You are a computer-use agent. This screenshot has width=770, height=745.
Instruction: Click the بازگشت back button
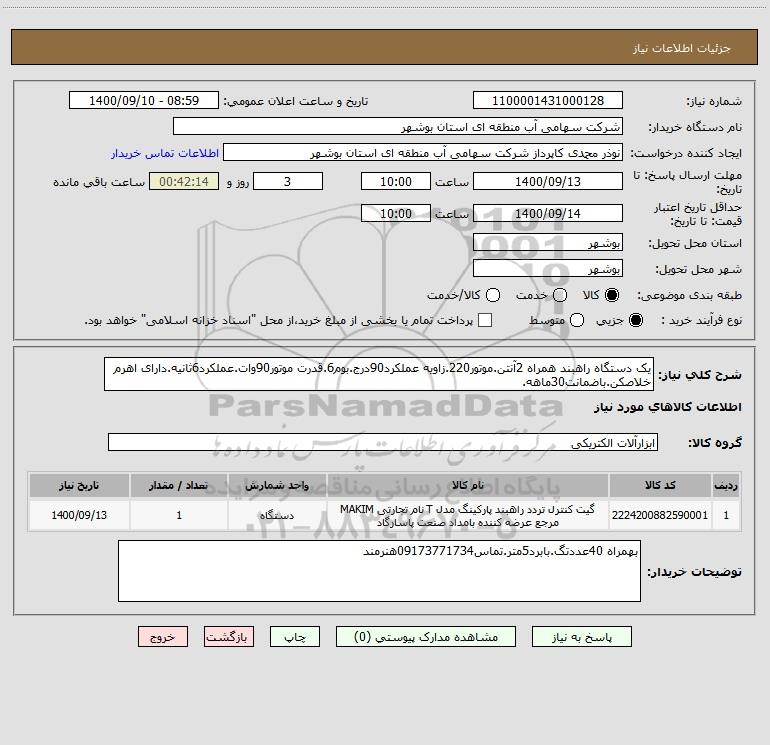[x=229, y=637]
